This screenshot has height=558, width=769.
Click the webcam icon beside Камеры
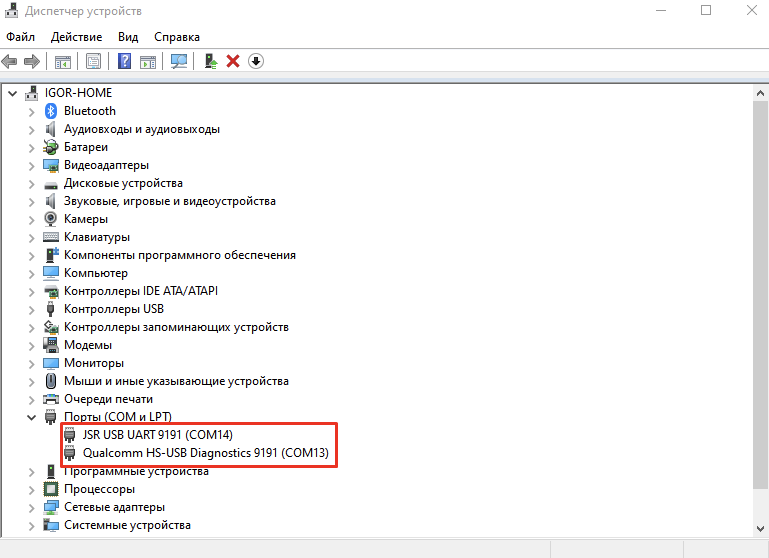pos(51,219)
